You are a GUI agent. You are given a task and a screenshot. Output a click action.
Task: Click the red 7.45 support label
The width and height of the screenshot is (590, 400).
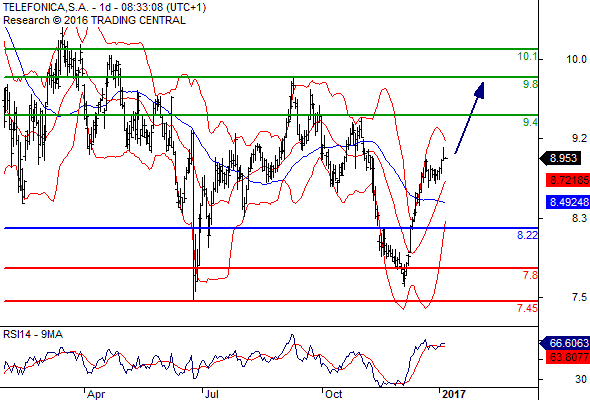(x=527, y=308)
